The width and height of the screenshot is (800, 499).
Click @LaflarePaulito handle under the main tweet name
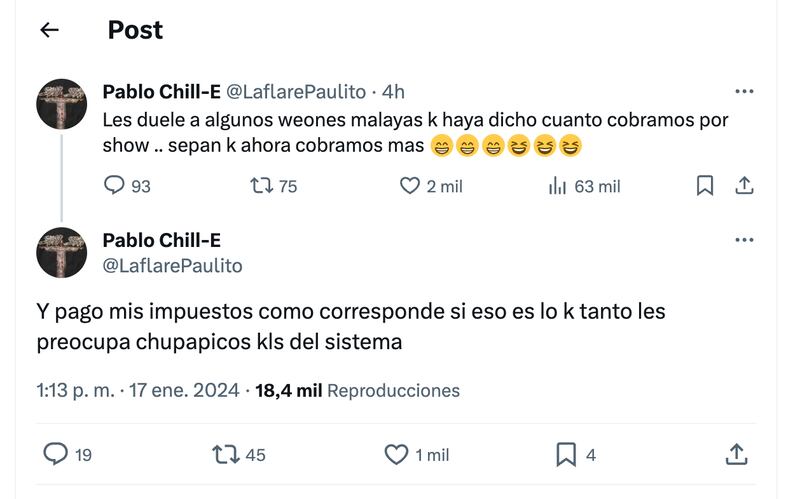point(172,265)
